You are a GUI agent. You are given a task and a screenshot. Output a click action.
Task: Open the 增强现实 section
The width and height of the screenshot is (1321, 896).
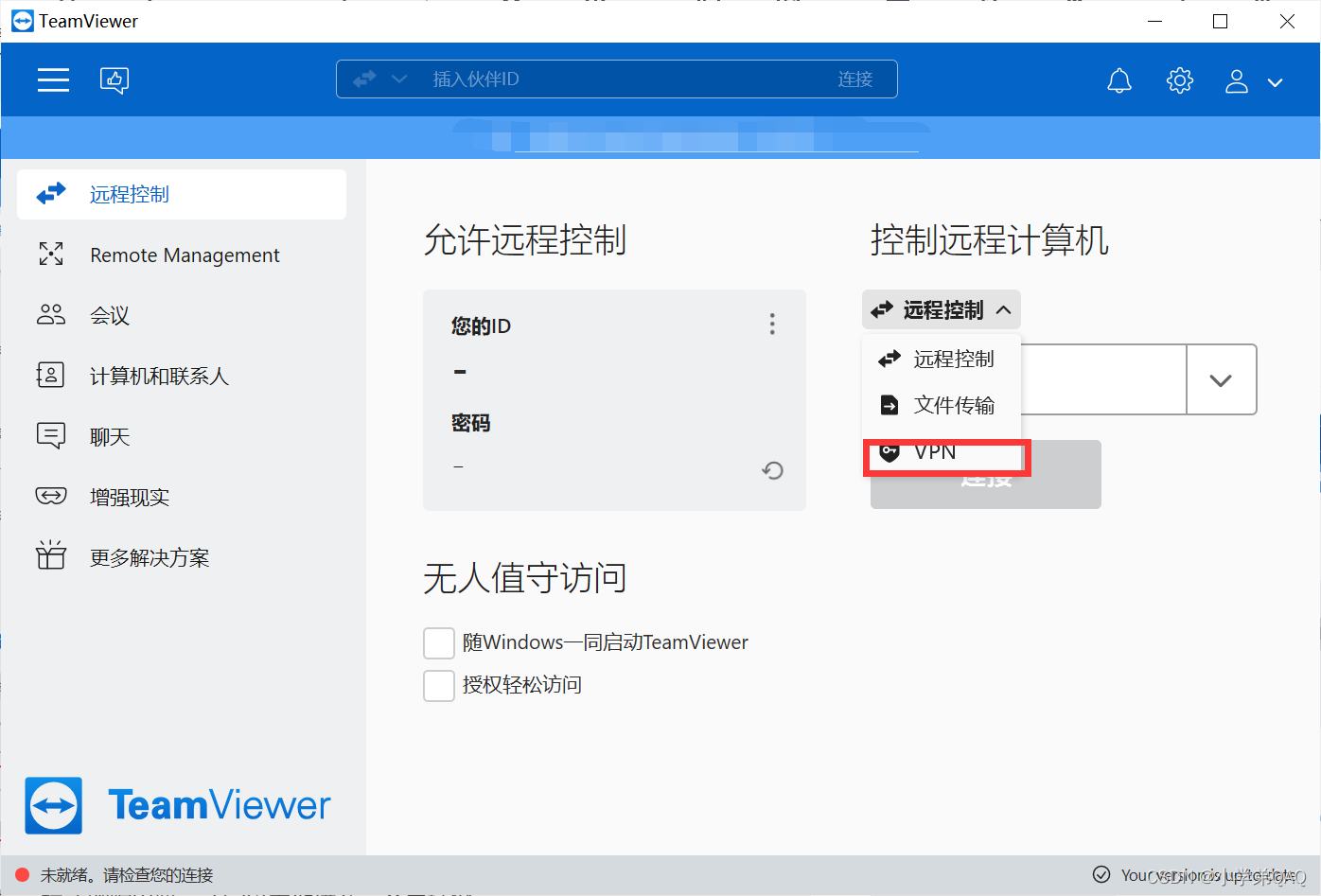pyautogui.click(x=182, y=497)
